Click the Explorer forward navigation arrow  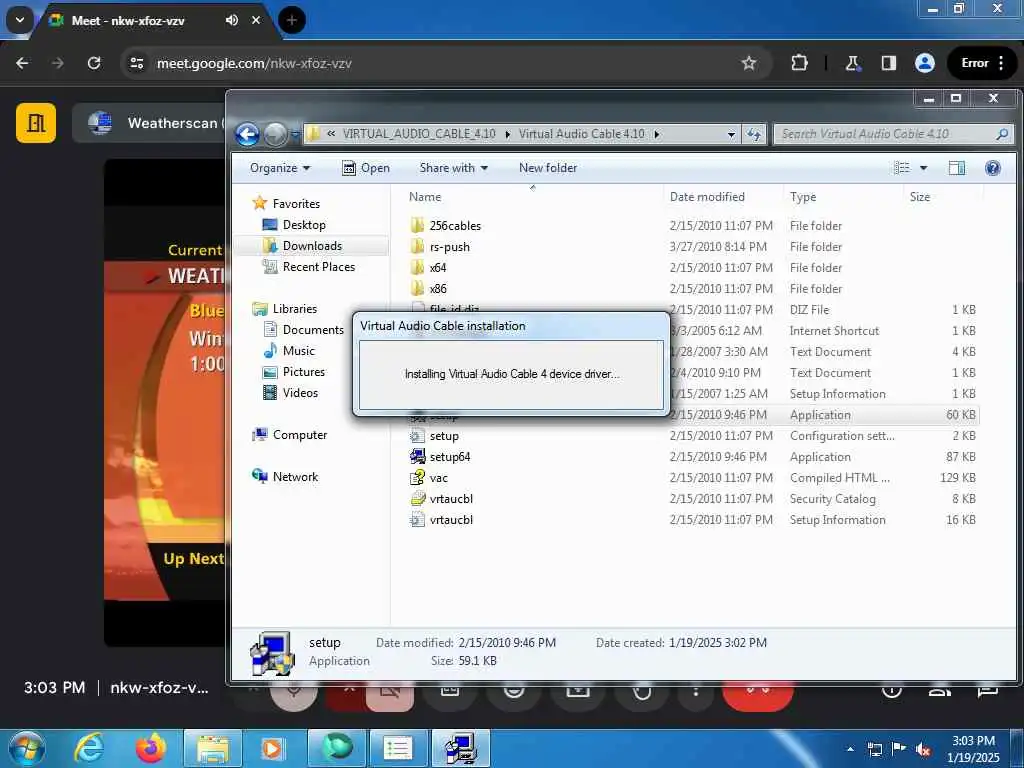coord(275,135)
